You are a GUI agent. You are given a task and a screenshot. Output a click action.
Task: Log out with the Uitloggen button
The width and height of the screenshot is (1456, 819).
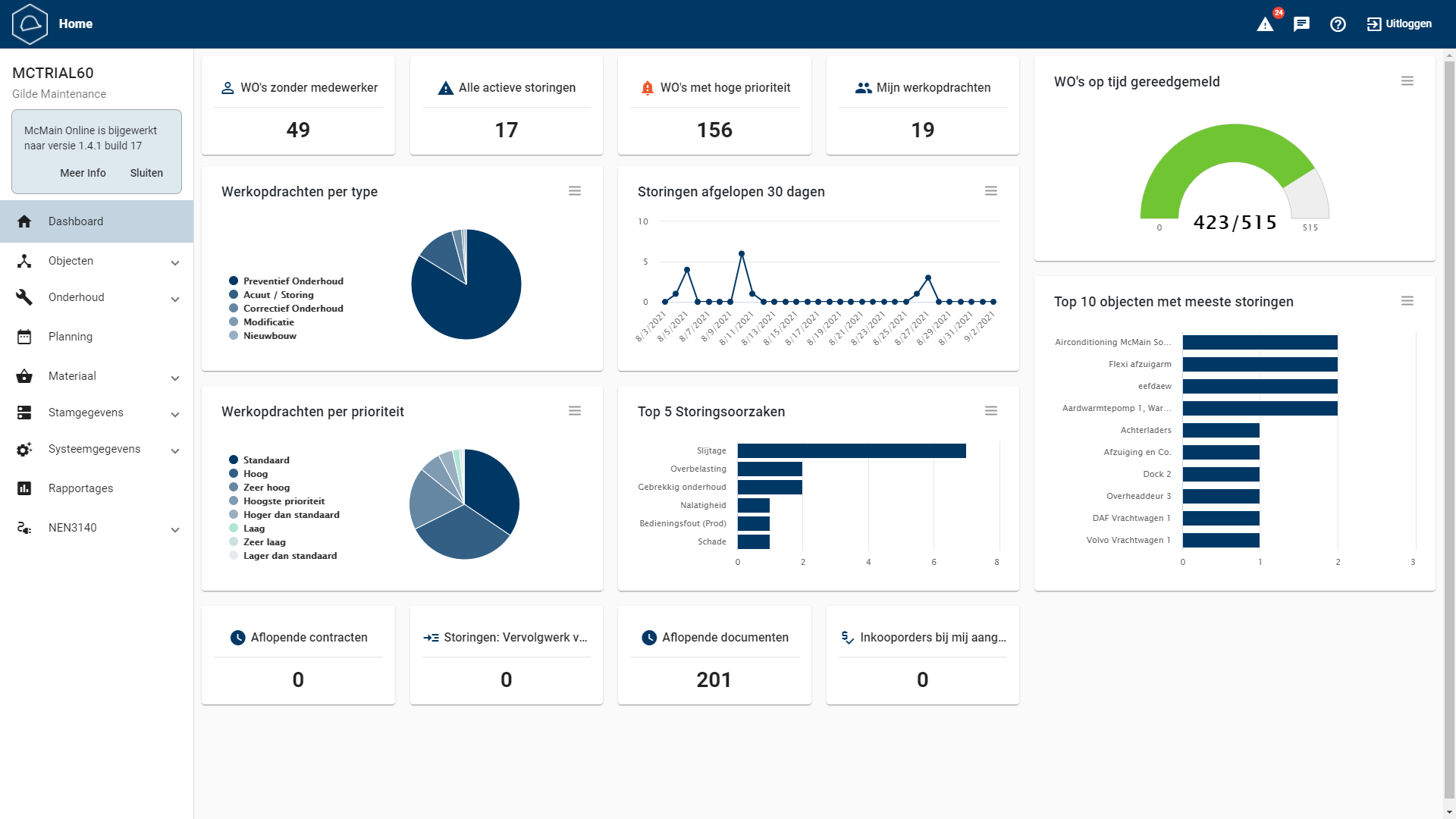1399,24
